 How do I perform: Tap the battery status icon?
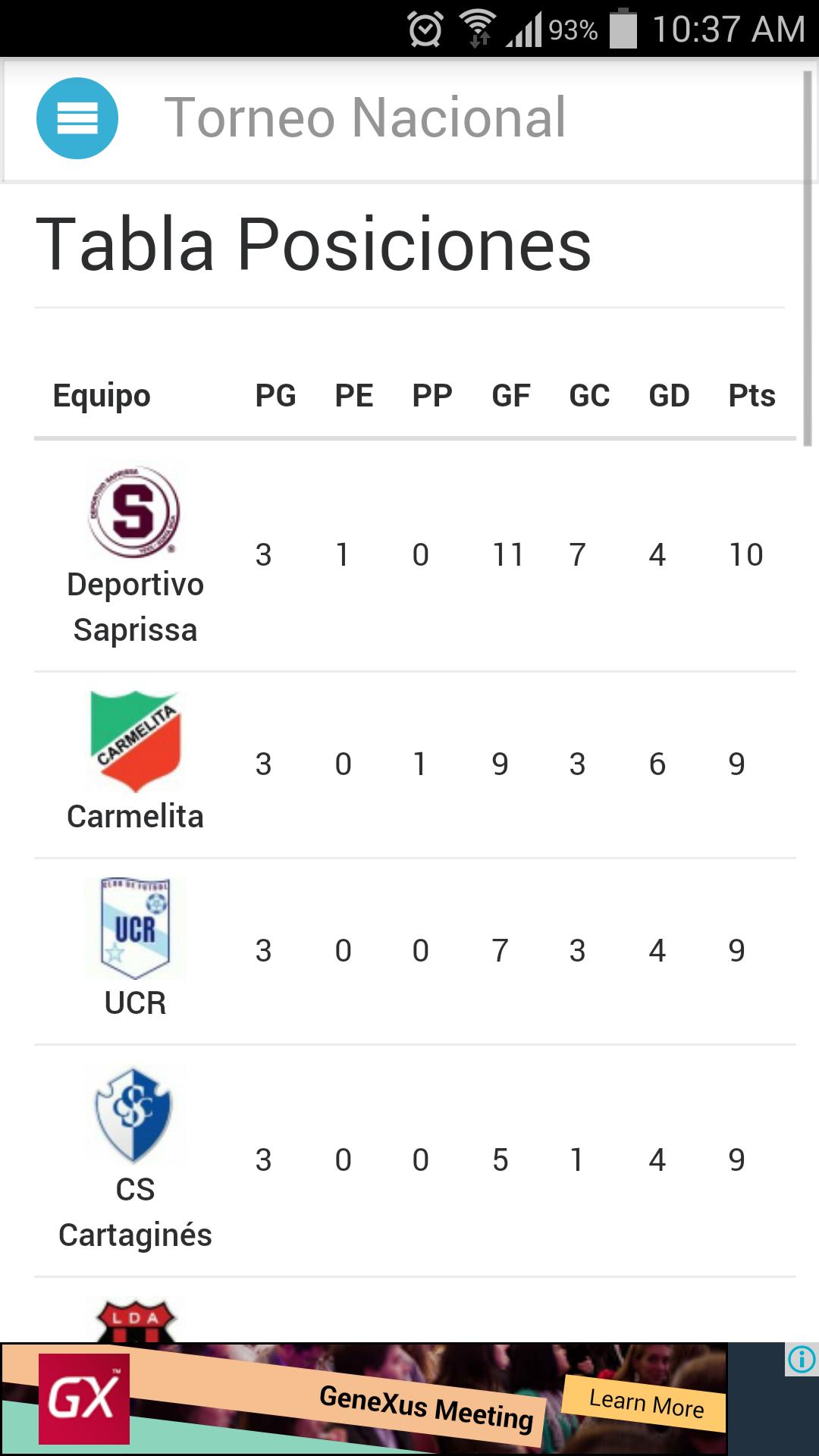(623, 29)
